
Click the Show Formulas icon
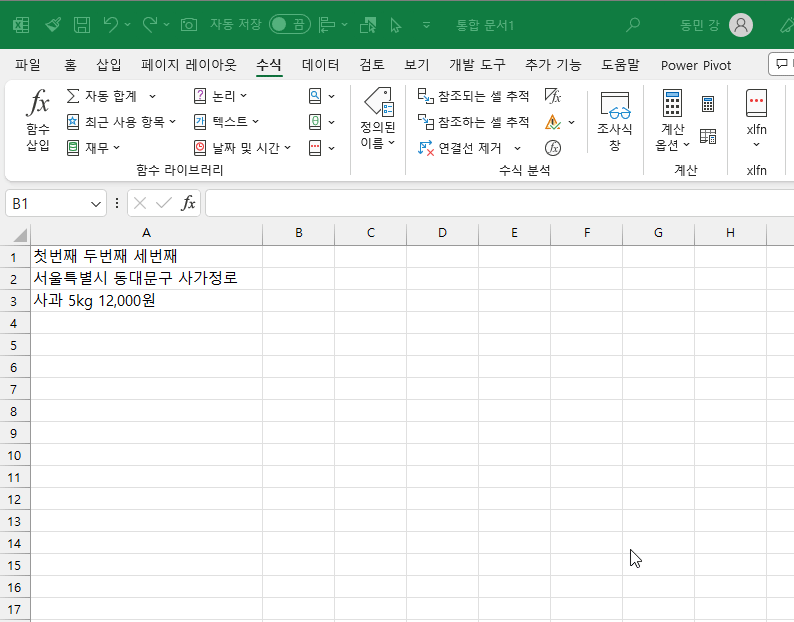click(552, 96)
